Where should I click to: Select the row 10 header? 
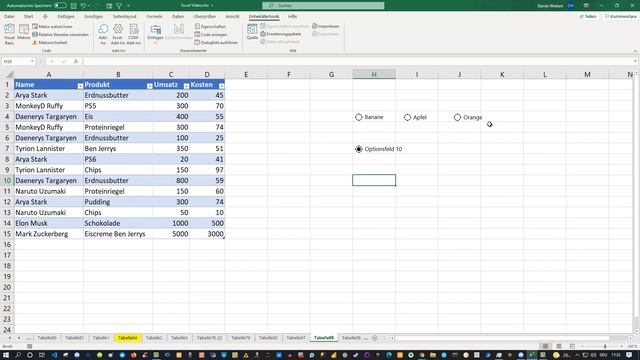[x=7, y=180]
